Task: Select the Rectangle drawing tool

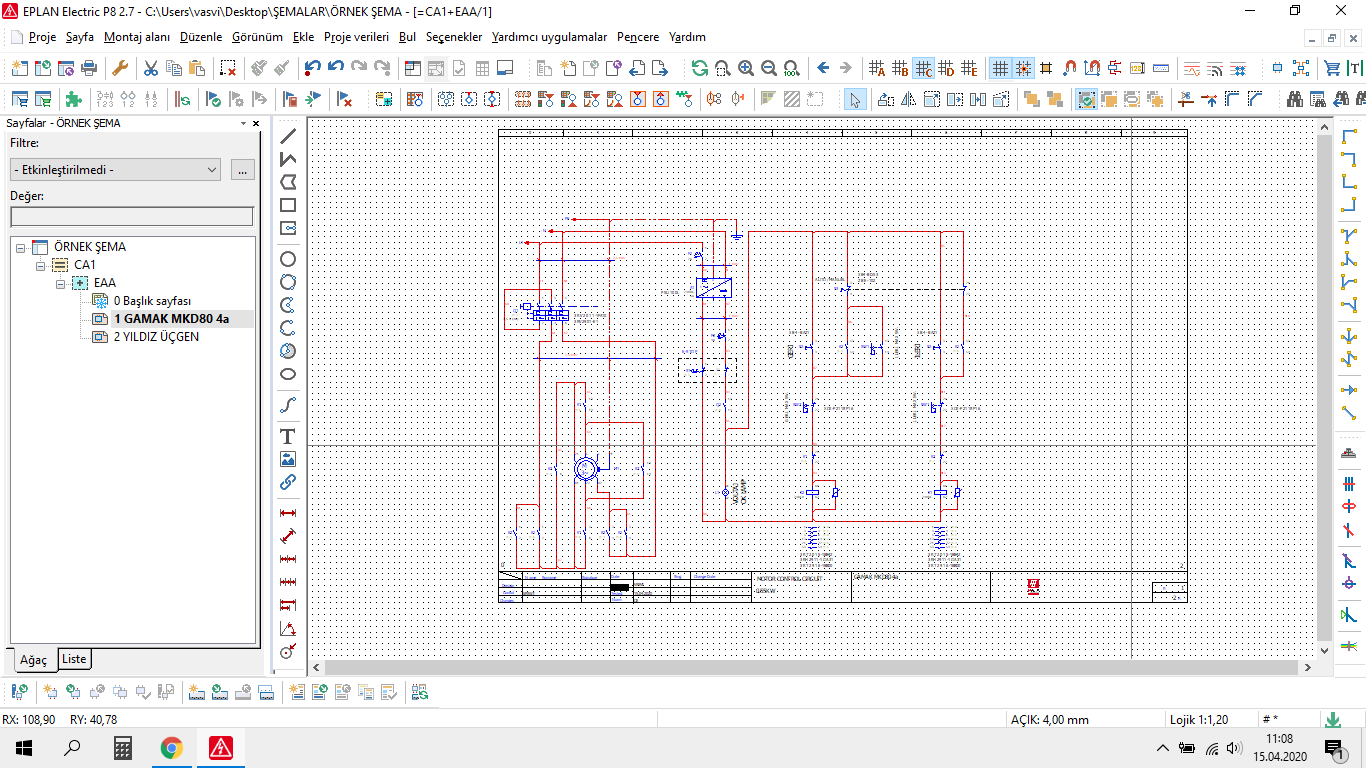Action: tap(288, 205)
